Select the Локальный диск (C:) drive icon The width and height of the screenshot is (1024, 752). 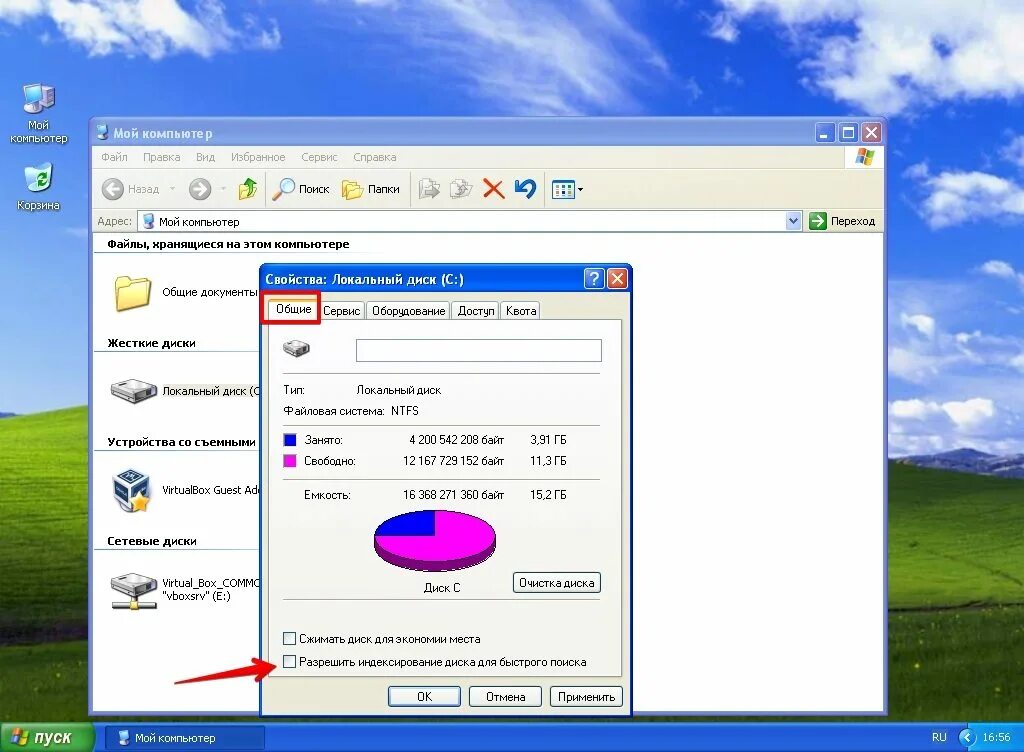point(134,391)
